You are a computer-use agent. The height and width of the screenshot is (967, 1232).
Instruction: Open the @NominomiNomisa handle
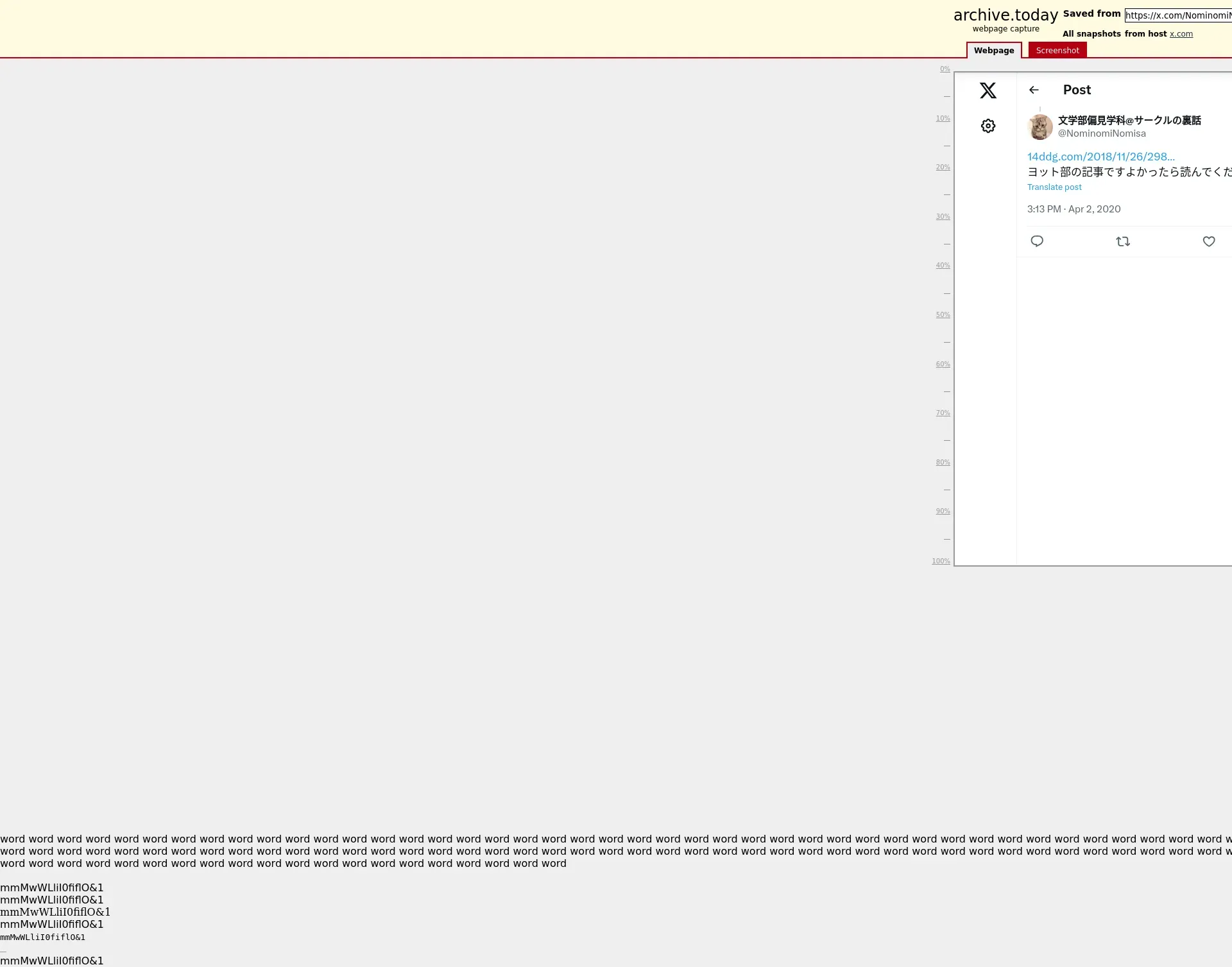1101,133
